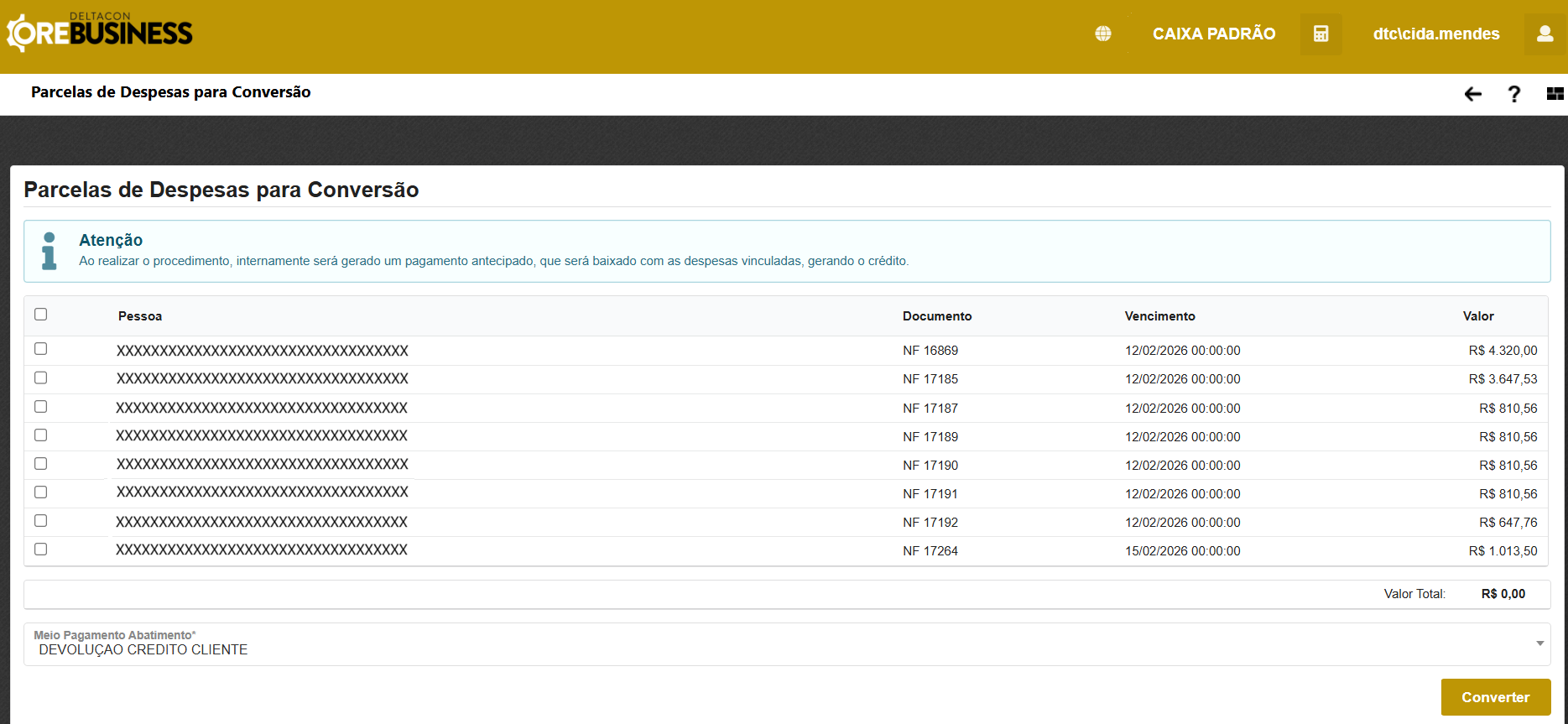
Task: Check the row for NF 17190
Action: (40, 464)
